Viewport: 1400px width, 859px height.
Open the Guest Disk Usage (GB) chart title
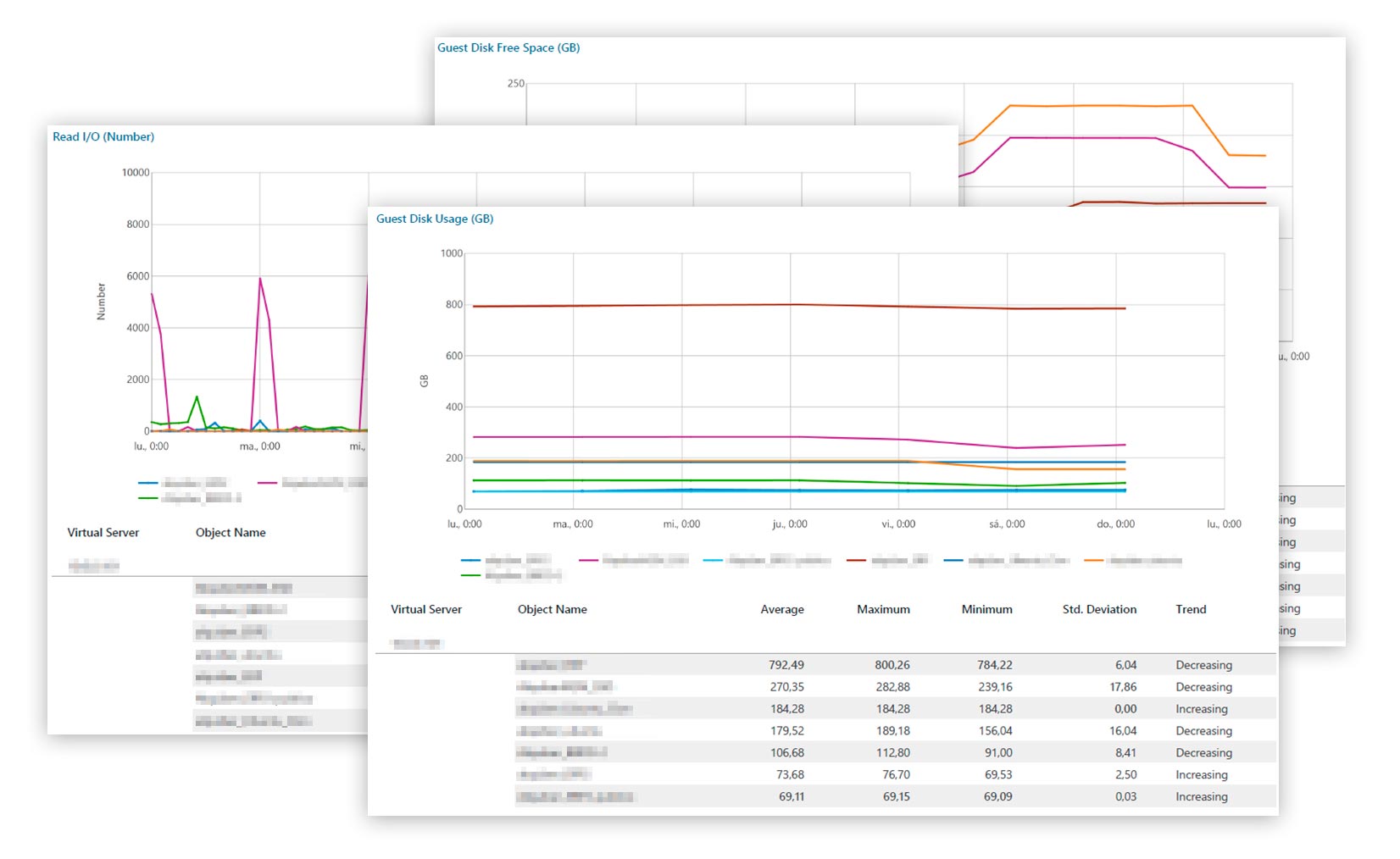(435, 219)
